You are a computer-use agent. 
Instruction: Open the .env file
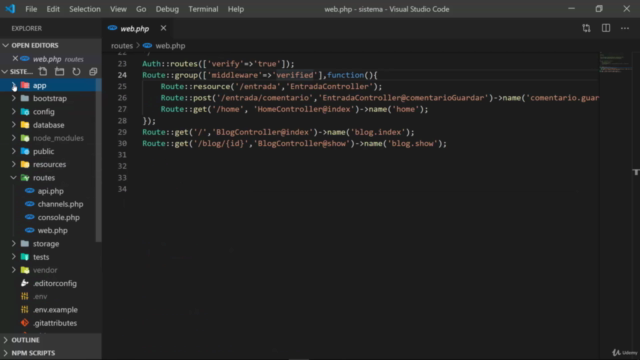pos(40,297)
